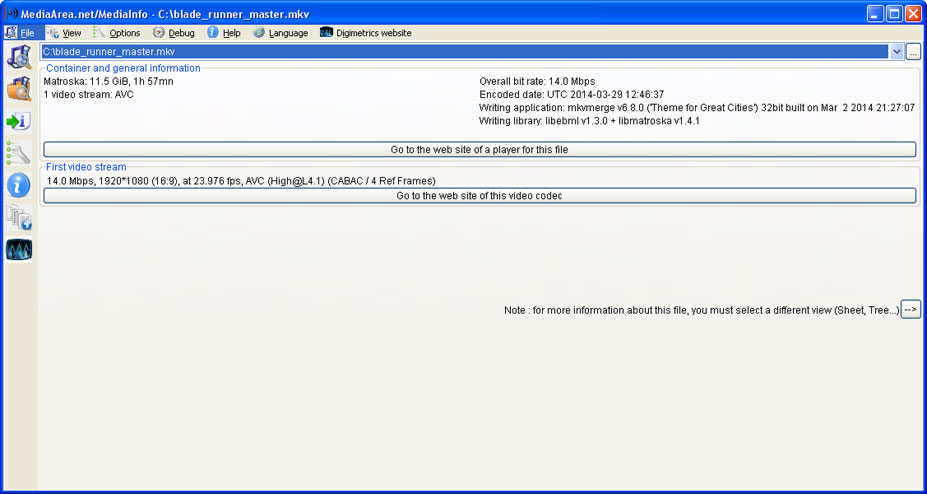Viewport: 927px width, 494px height.
Task: Click the blue About info sidebar icon
Action: click(x=19, y=185)
